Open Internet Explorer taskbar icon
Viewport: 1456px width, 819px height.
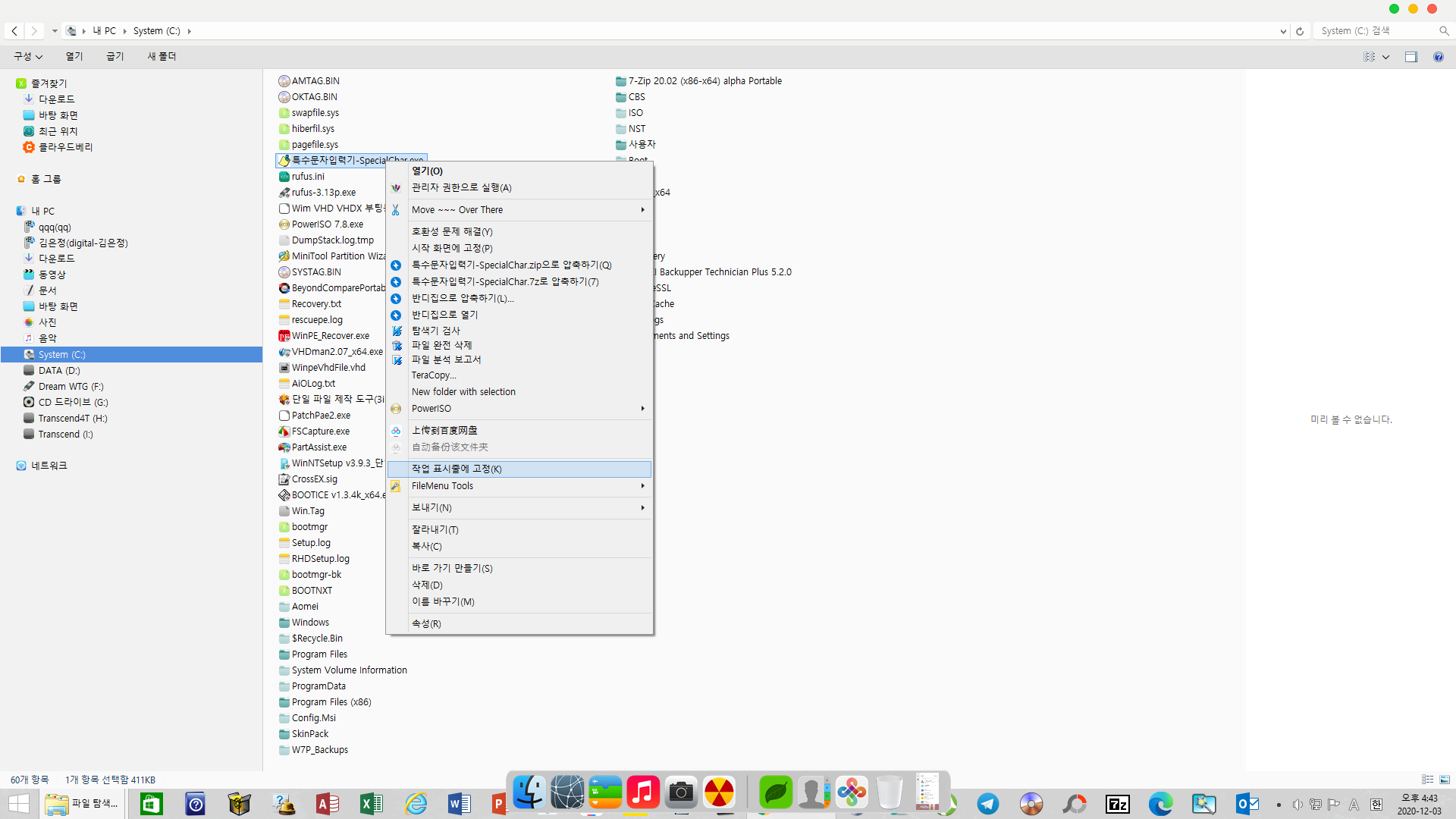416,804
